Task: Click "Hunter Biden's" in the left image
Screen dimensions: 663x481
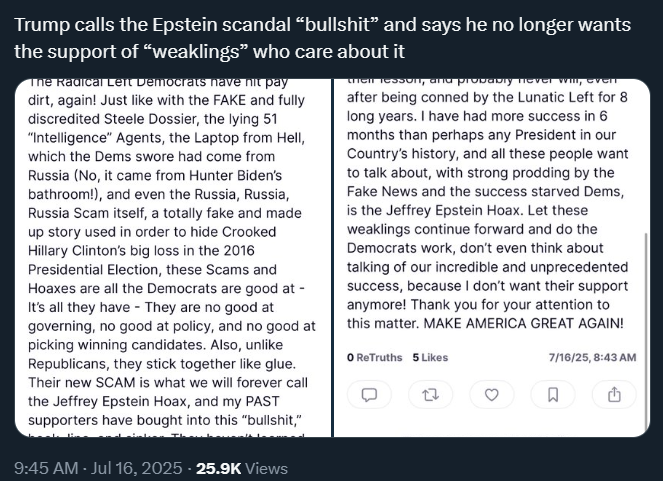Action: (x=236, y=175)
